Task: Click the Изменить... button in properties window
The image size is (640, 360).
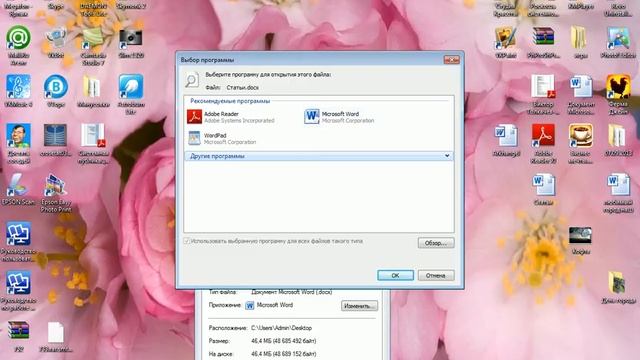Action: (359, 306)
